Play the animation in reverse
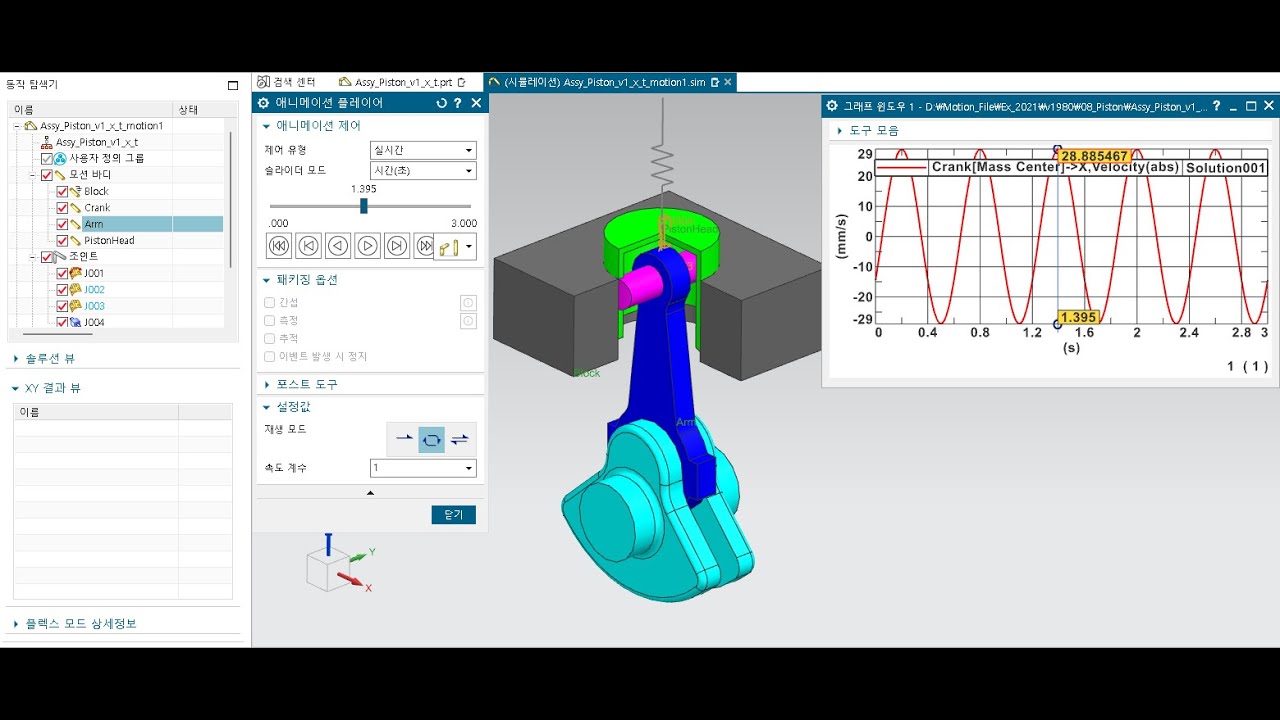Viewport: 1280px width, 720px height. pyautogui.click(x=338, y=245)
